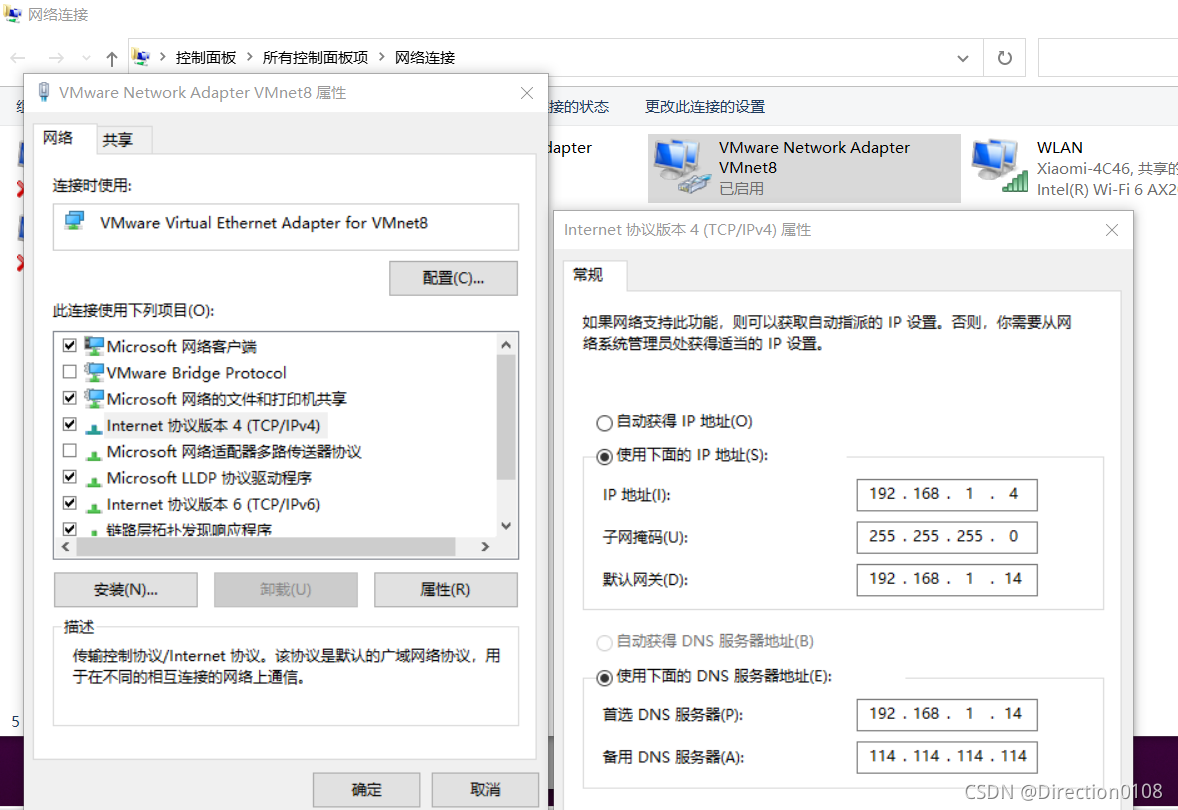This screenshot has width=1178, height=810.
Task: Click the 文件和打印机共享 item icon
Action: click(94, 398)
